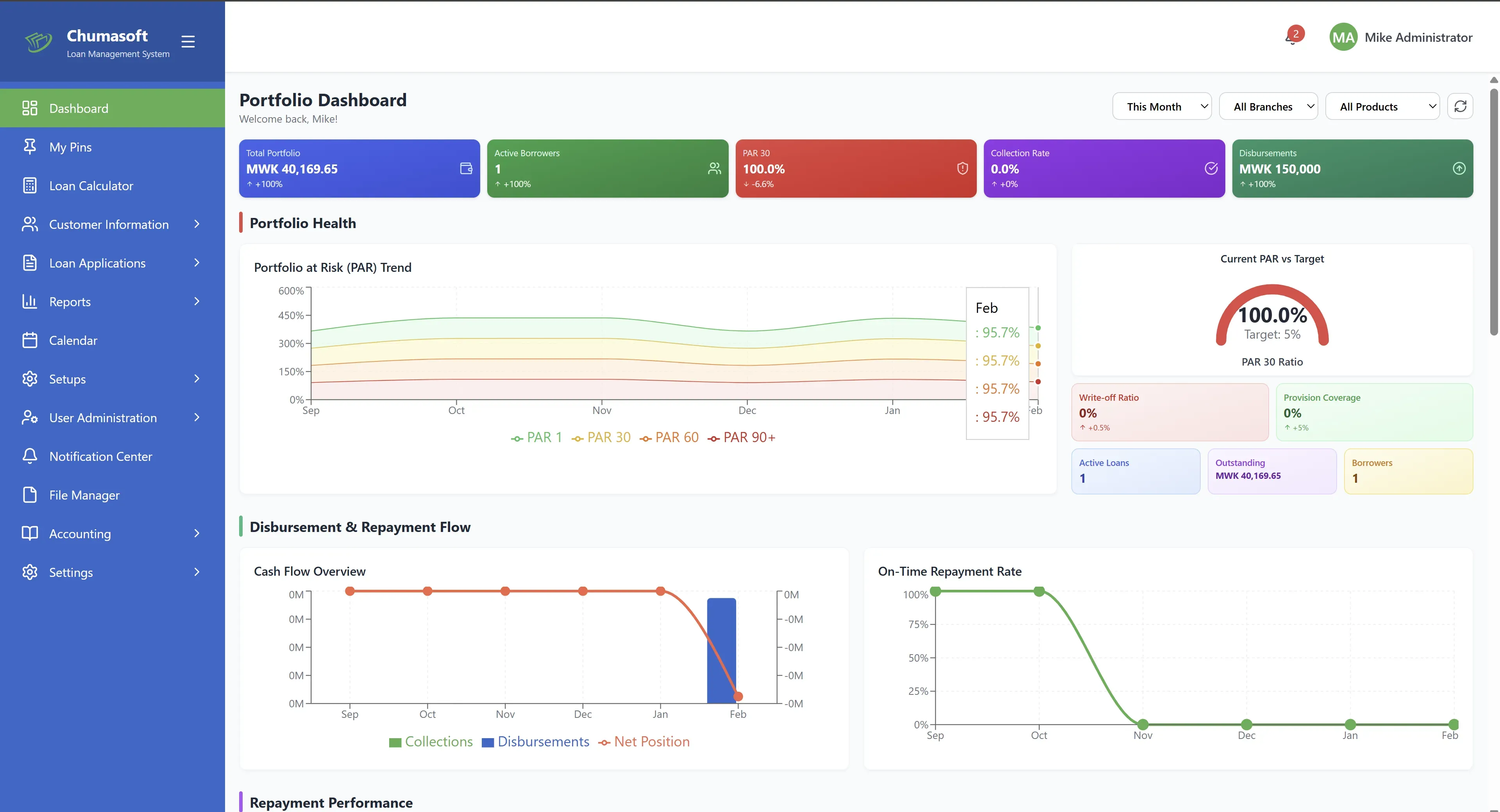Go to Notification Center in the sidebar
Image resolution: width=1500 pixels, height=812 pixels.
tap(100, 456)
